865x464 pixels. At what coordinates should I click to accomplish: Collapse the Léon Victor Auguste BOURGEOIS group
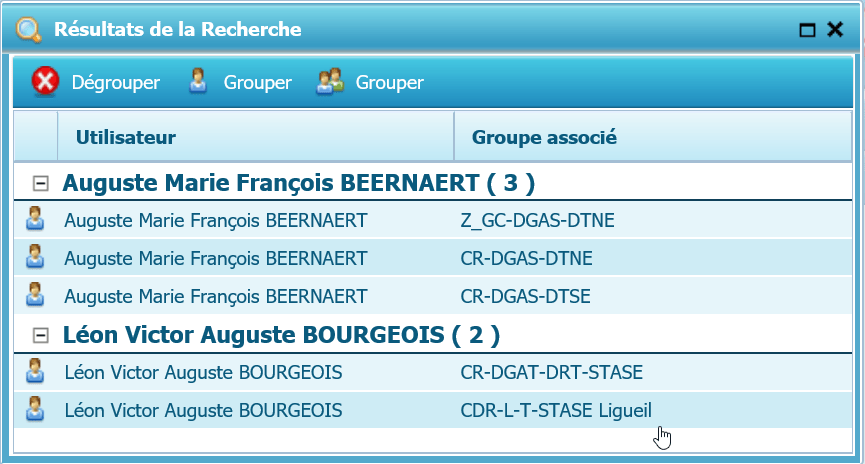[41, 335]
